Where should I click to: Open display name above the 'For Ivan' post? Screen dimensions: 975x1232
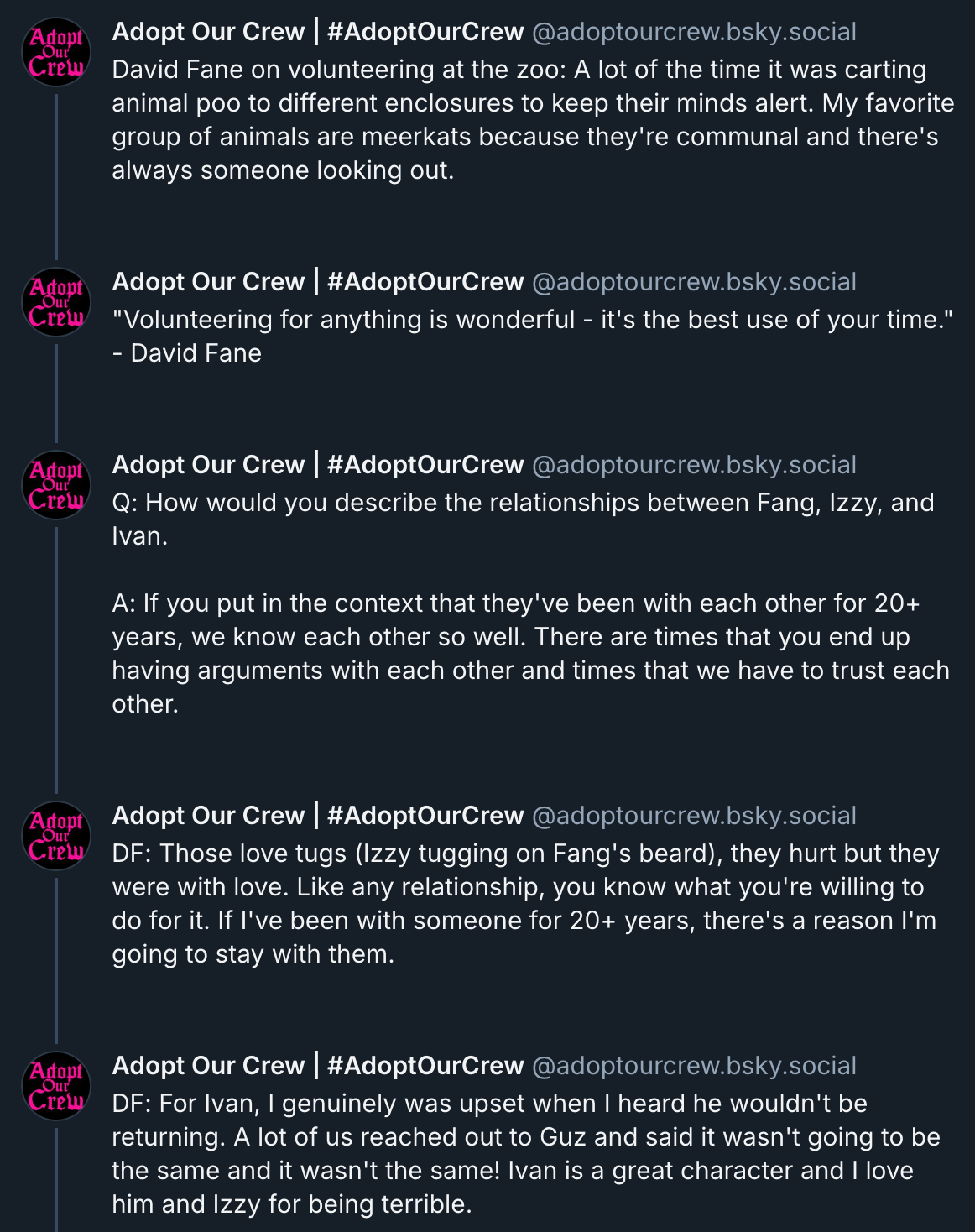[x=317, y=1066]
